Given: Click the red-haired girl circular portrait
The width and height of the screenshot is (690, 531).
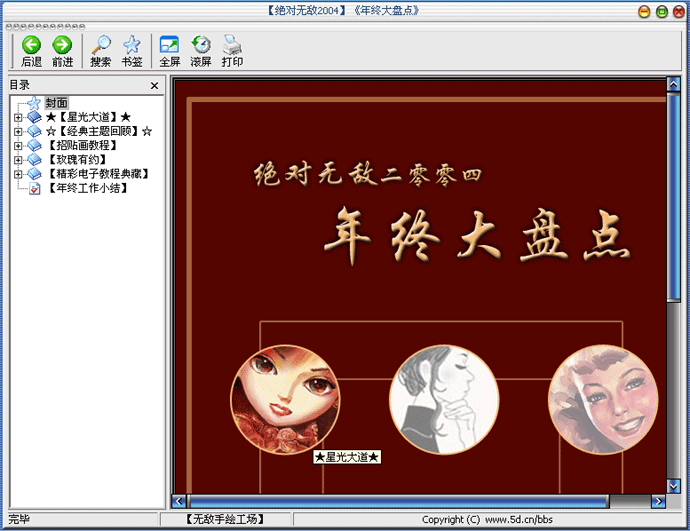Looking at the screenshot, I should pos(285,399).
